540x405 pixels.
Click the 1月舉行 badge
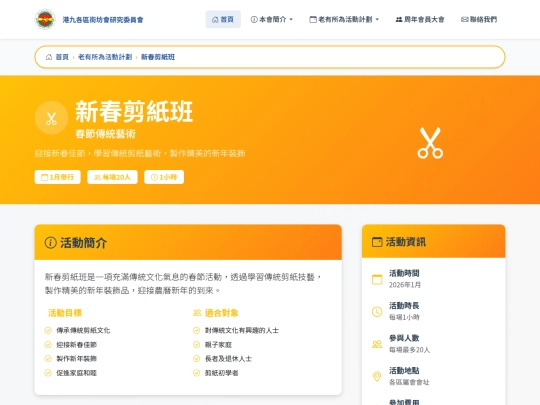tap(58, 177)
